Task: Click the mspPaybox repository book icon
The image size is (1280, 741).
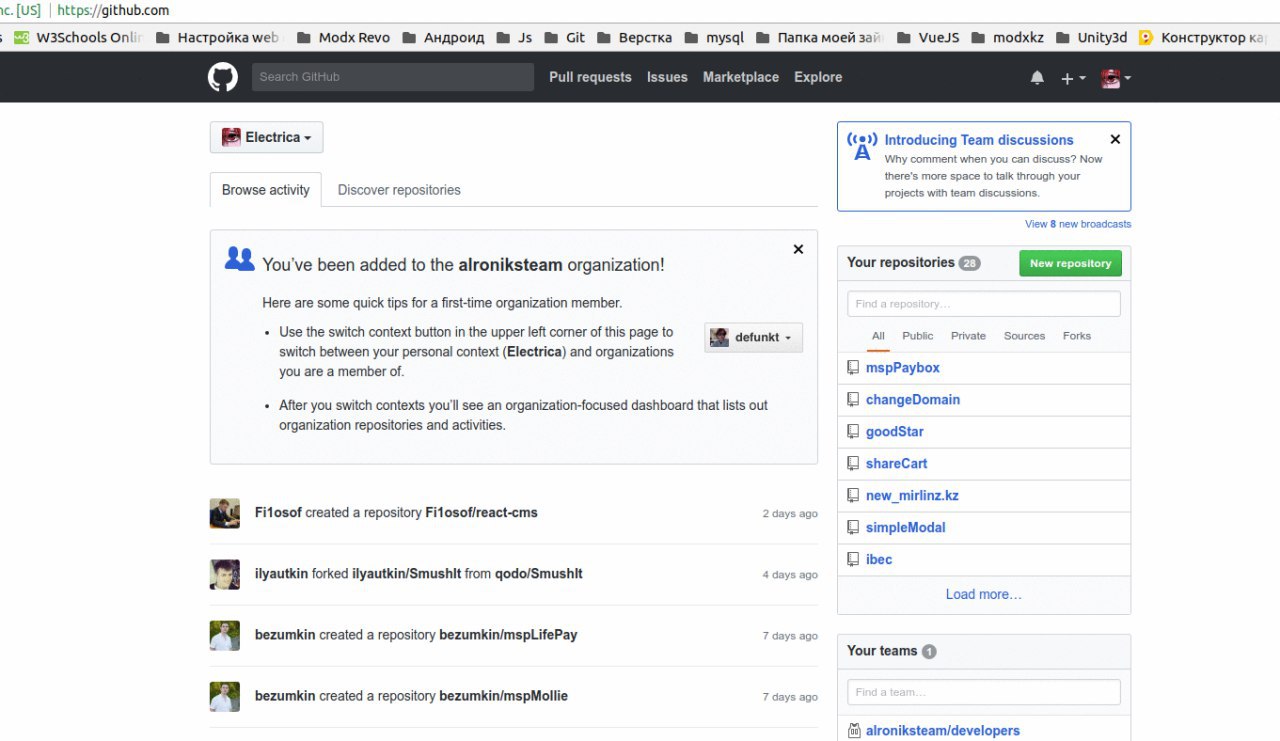Action: 853,368
